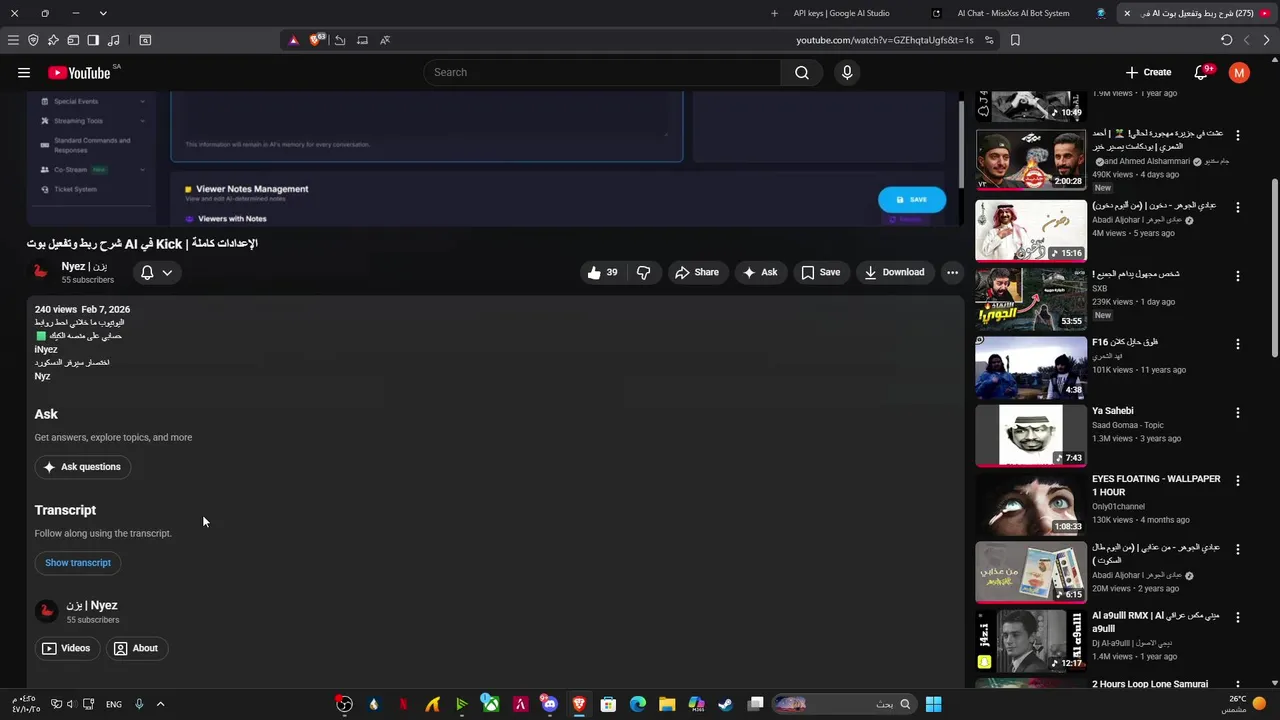Open the channel Videos button
Viewport: 1280px width, 720px height.
(66, 648)
